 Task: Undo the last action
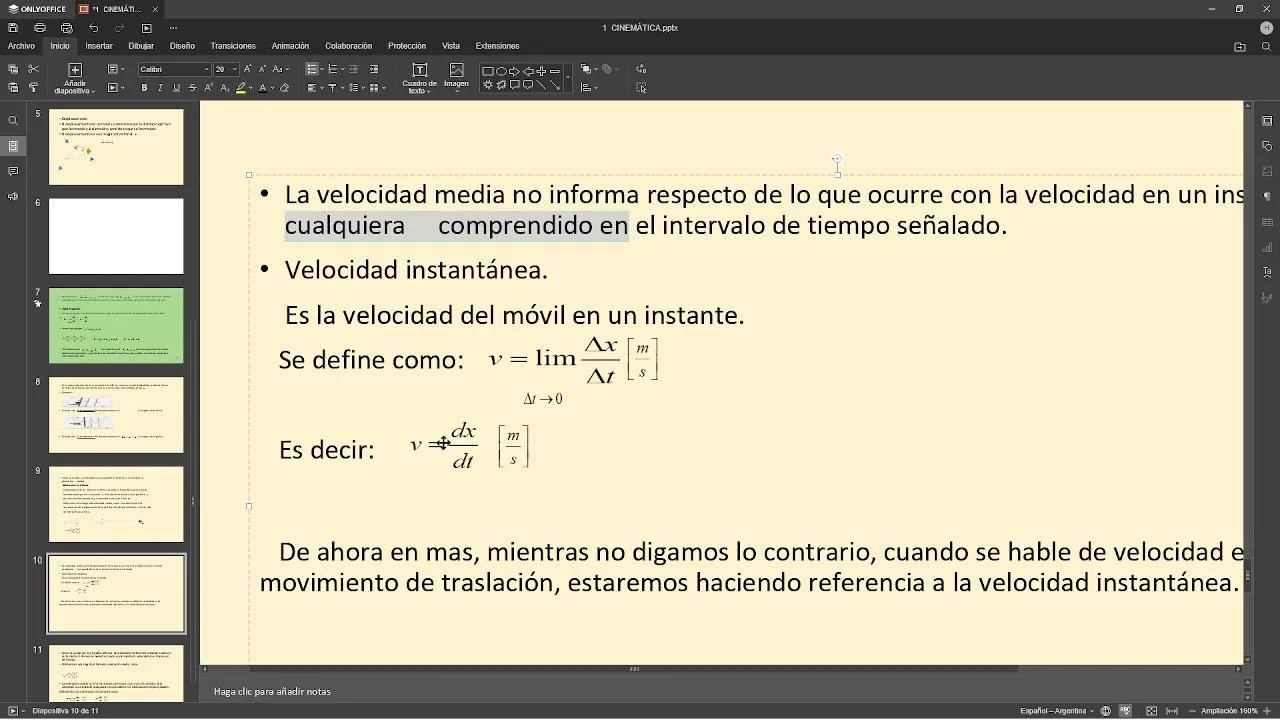point(93,28)
